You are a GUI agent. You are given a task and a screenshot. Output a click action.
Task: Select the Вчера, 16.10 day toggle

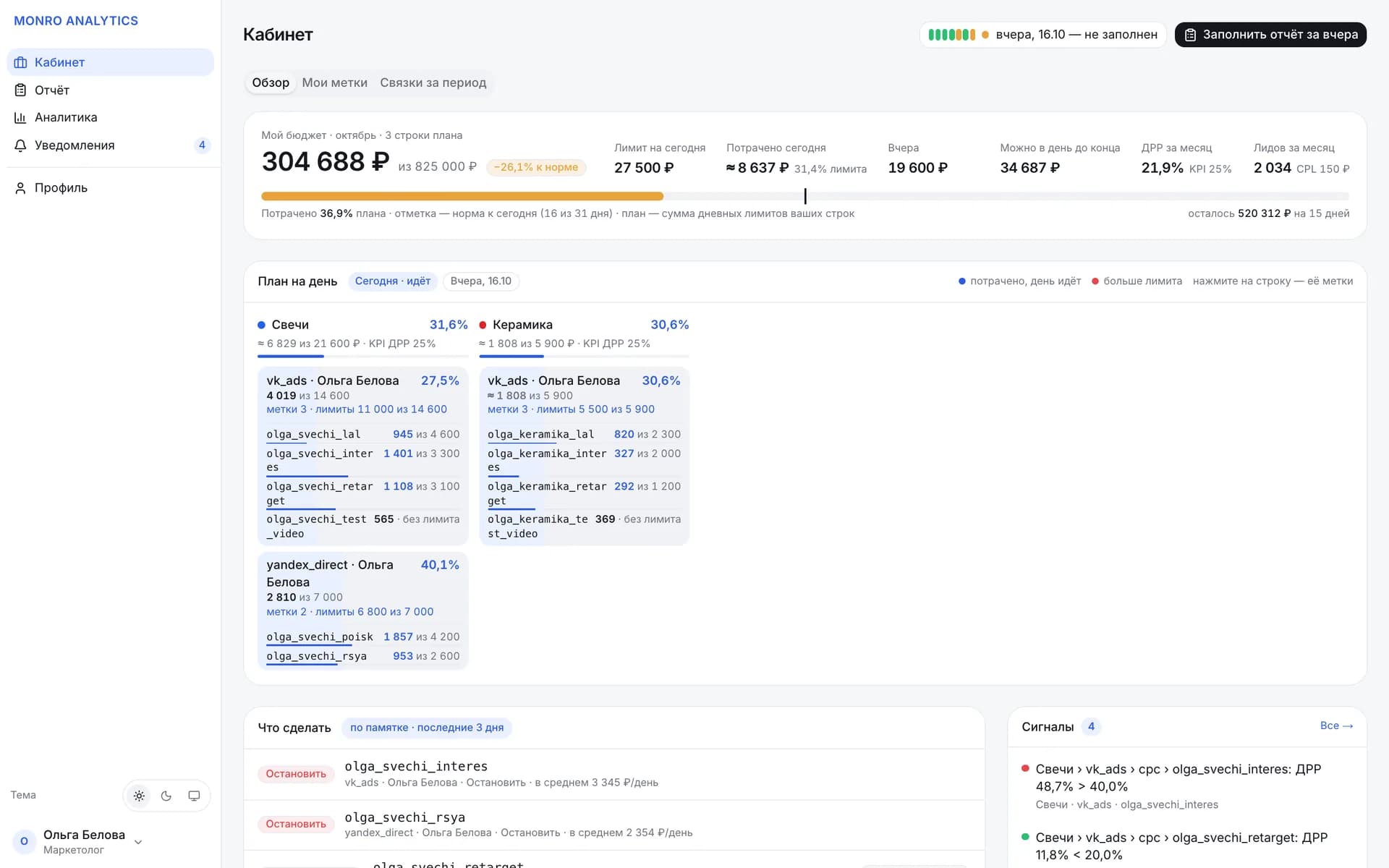pyautogui.click(x=481, y=281)
